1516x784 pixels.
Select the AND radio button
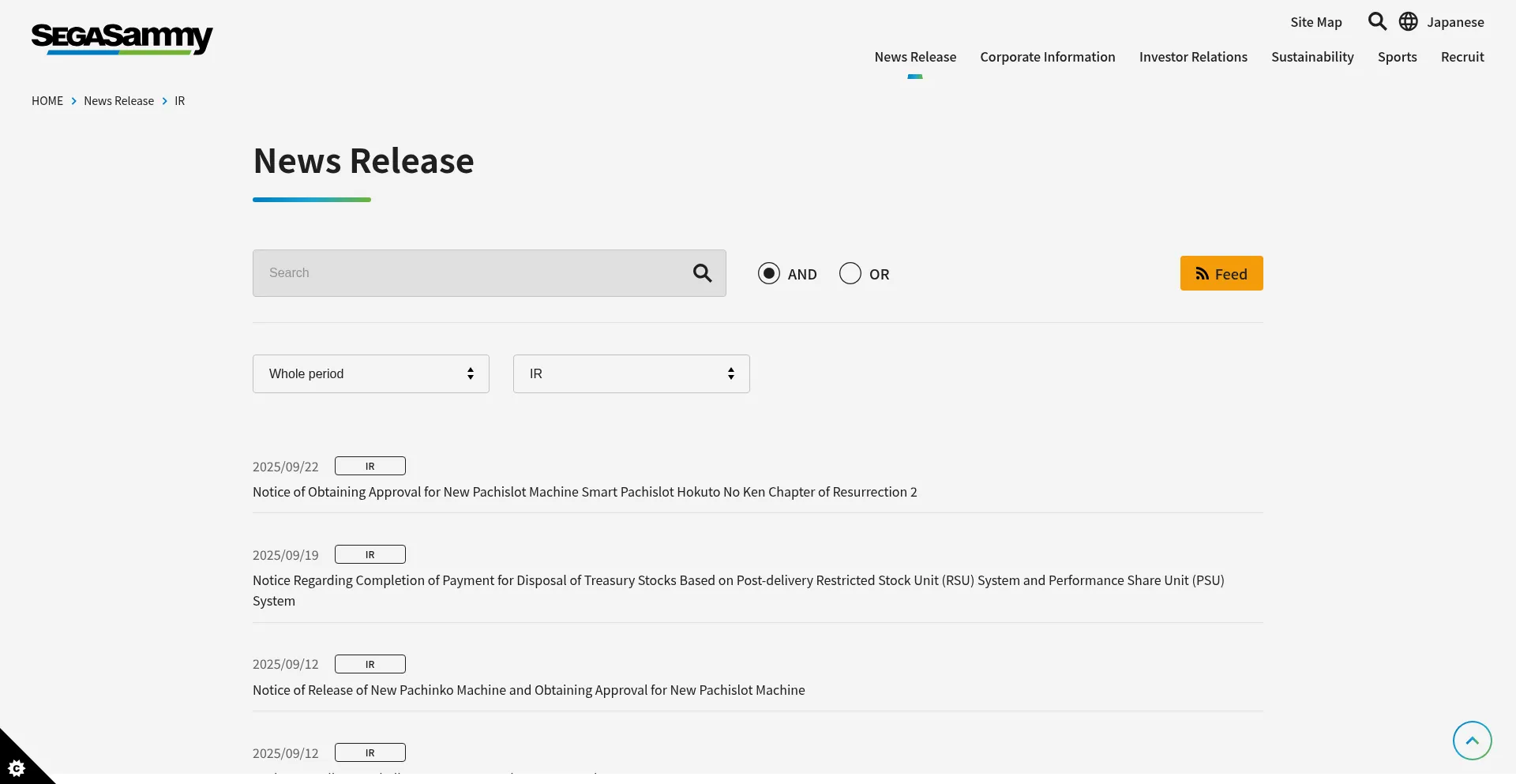coord(769,273)
